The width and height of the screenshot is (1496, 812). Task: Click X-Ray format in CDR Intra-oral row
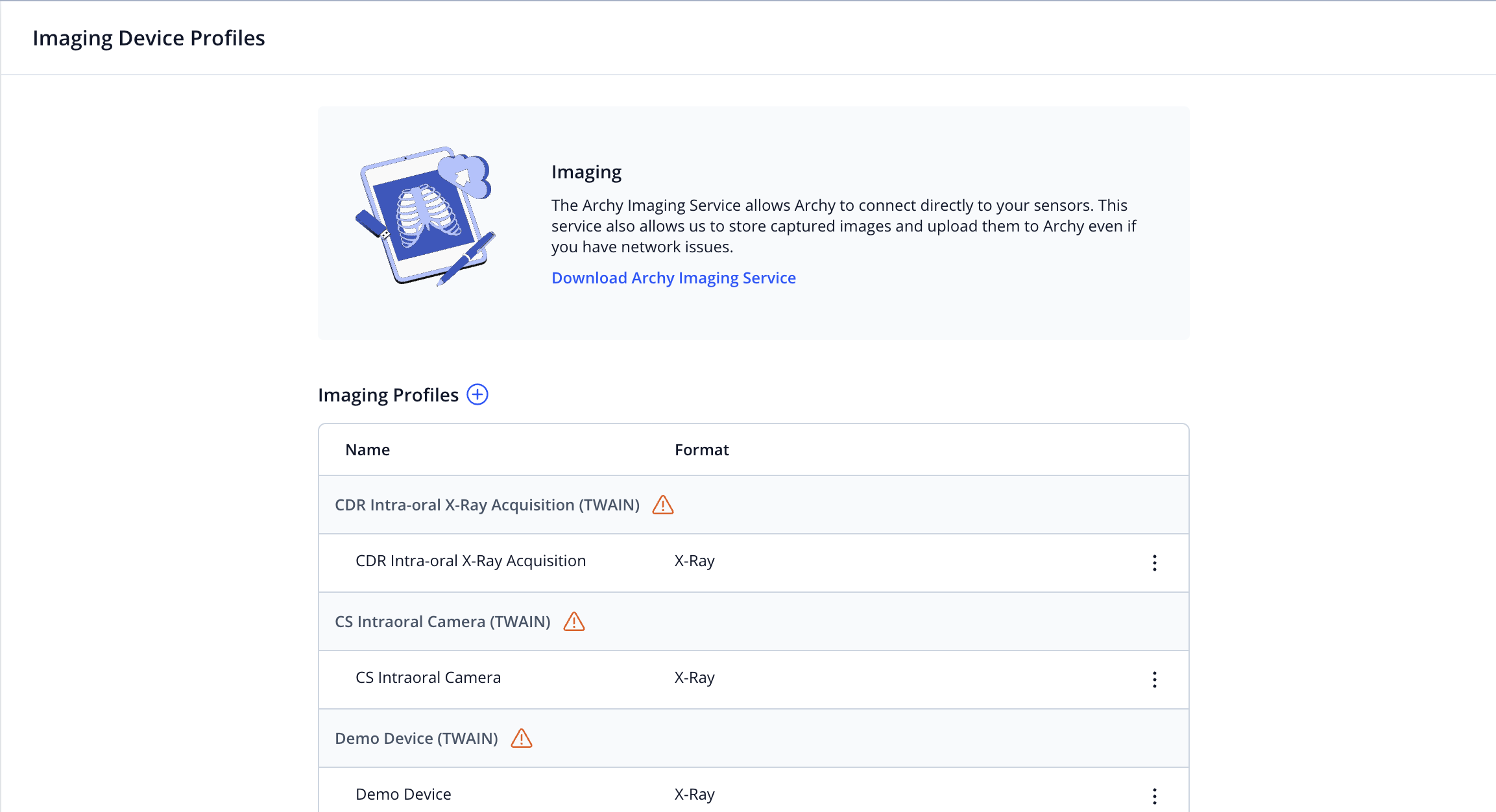[694, 560]
